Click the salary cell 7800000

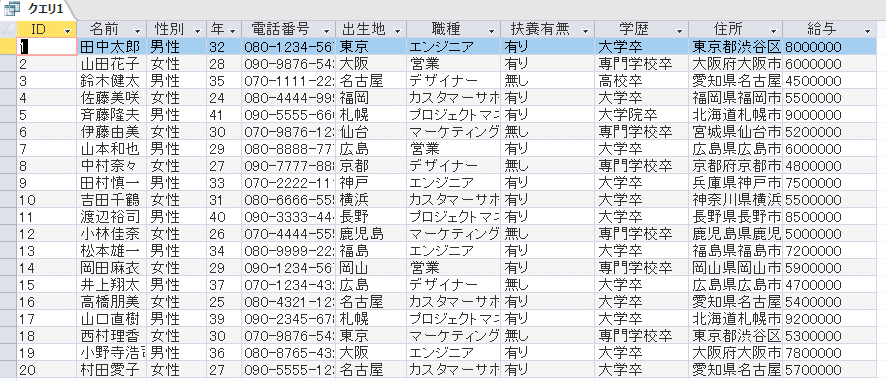(829, 353)
